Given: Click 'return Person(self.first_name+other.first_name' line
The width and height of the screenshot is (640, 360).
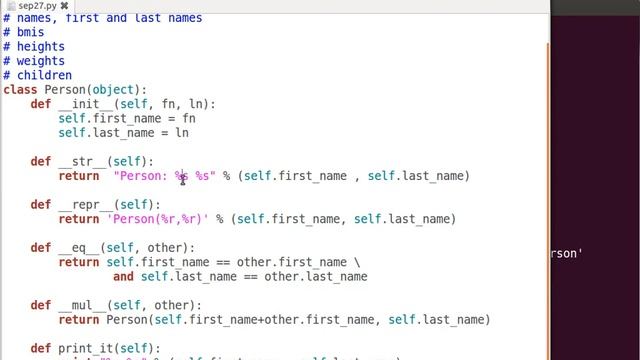Looking at the screenshot, I should click(x=274, y=320).
